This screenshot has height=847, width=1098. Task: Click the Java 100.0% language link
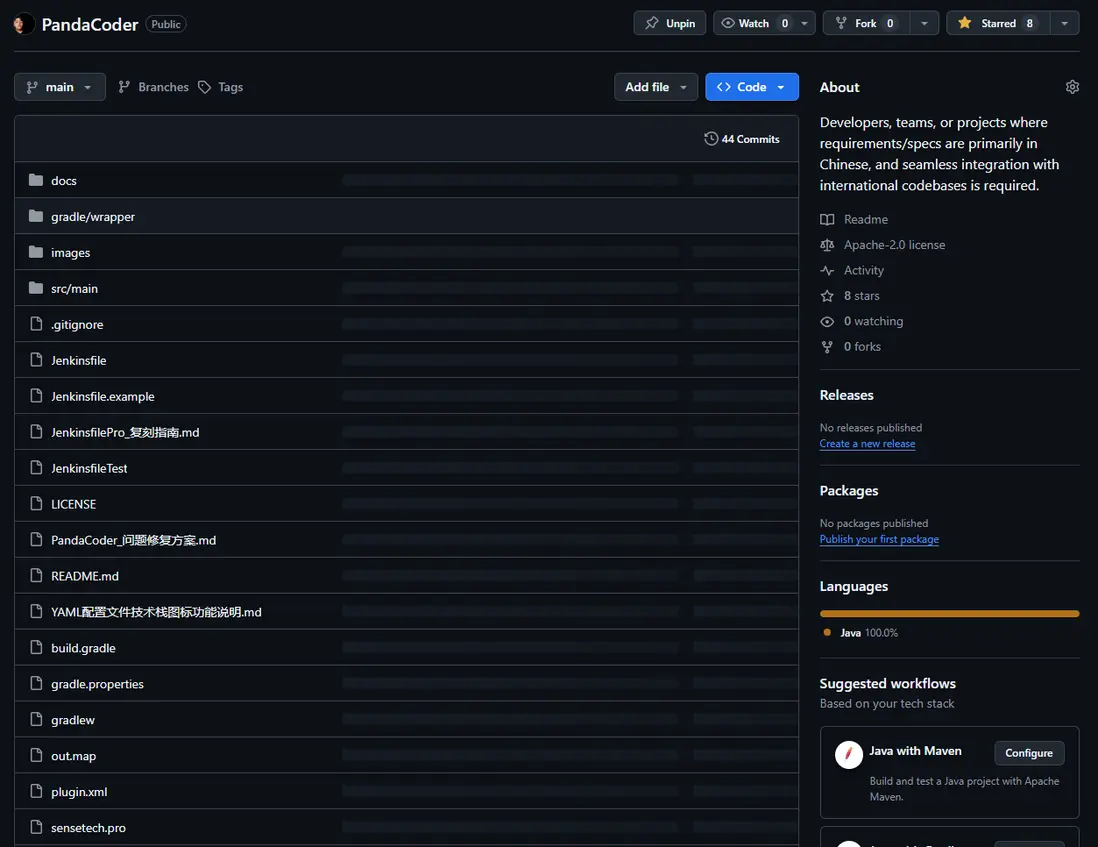(x=868, y=632)
